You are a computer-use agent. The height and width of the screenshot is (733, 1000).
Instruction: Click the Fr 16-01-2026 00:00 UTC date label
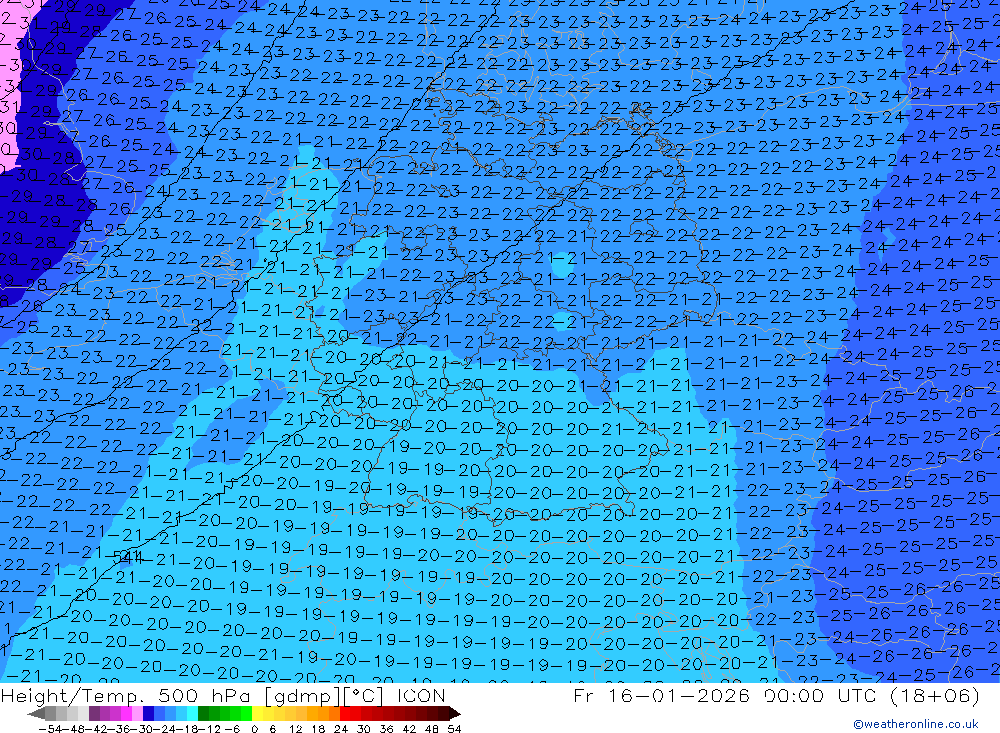[x=776, y=695]
